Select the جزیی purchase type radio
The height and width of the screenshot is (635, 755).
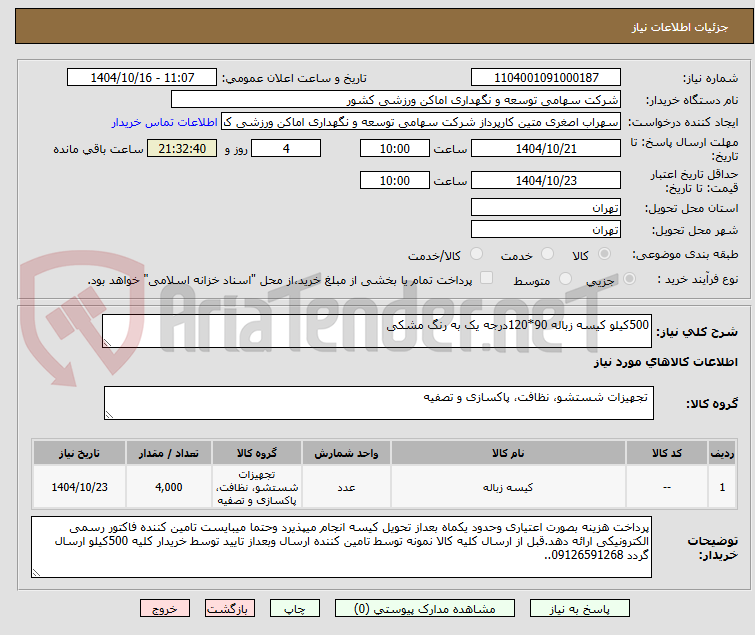click(x=629, y=279)
